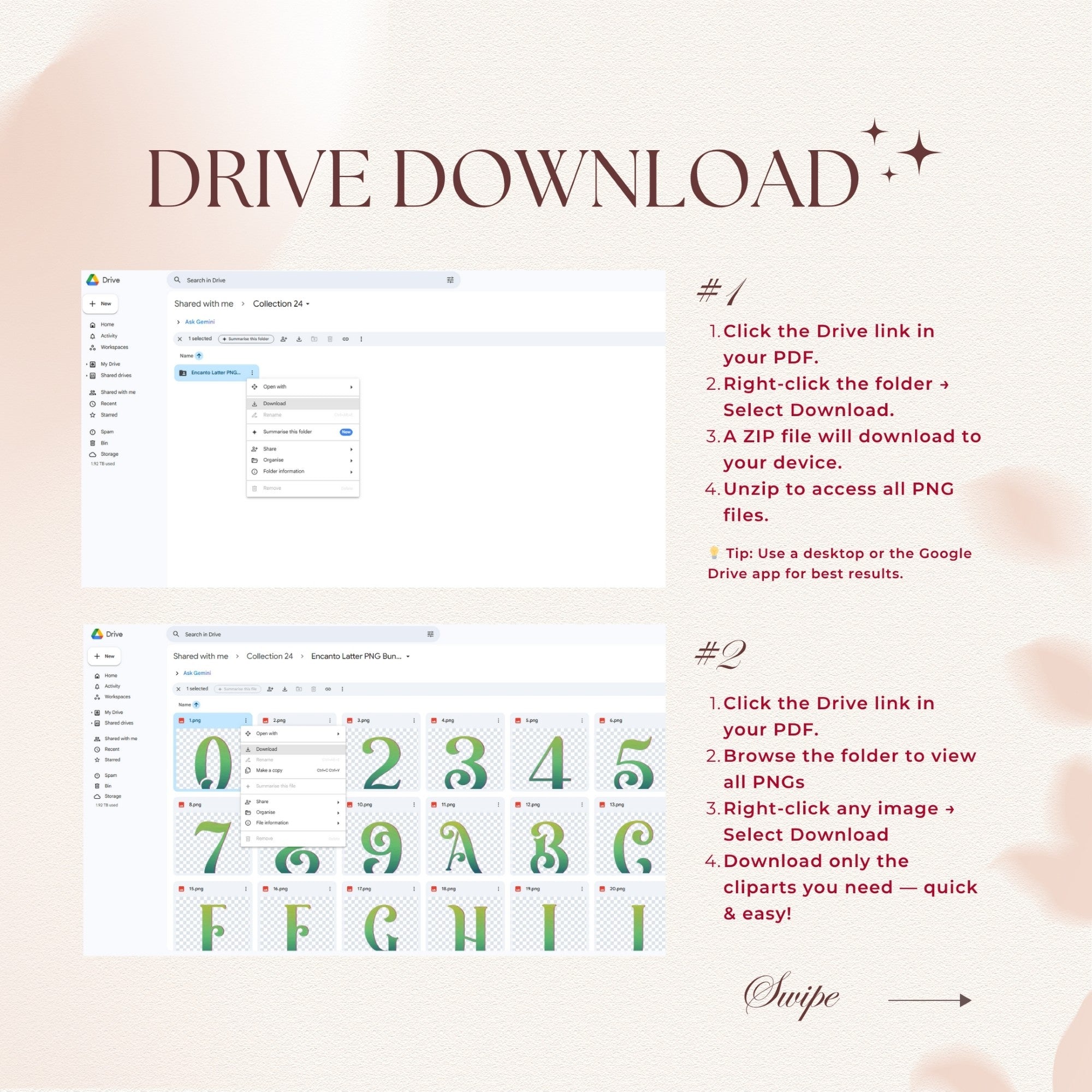Expand Organise submenu arrow in the 1.png context menu of screenshot #2
Screen dimensions: 1092x1092
tap(339, 813)
